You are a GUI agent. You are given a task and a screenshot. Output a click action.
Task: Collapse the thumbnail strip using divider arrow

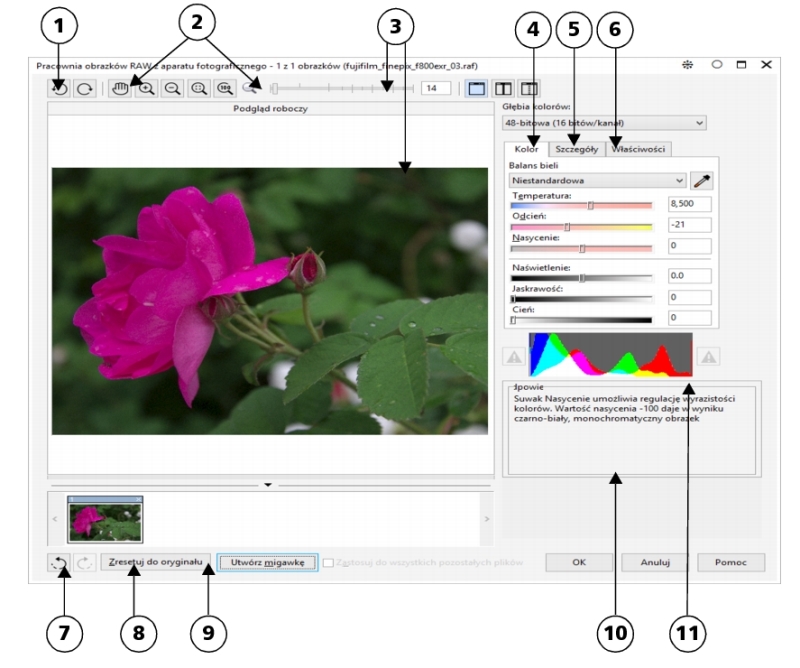[267, 484]
